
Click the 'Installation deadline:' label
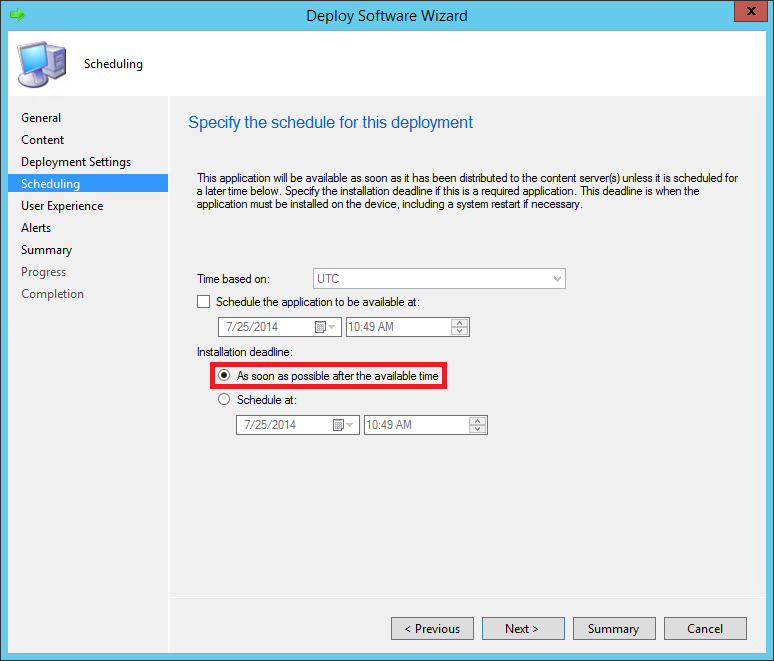(245, 352)
